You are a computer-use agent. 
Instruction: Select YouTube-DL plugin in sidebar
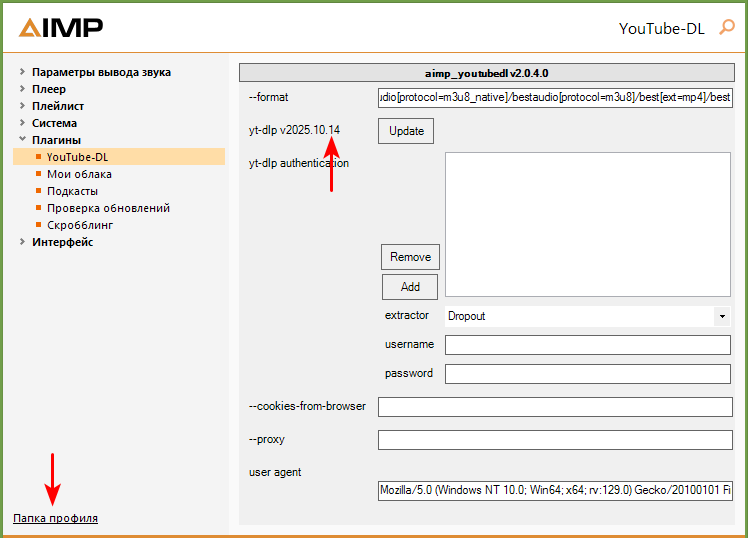[78, 157]
